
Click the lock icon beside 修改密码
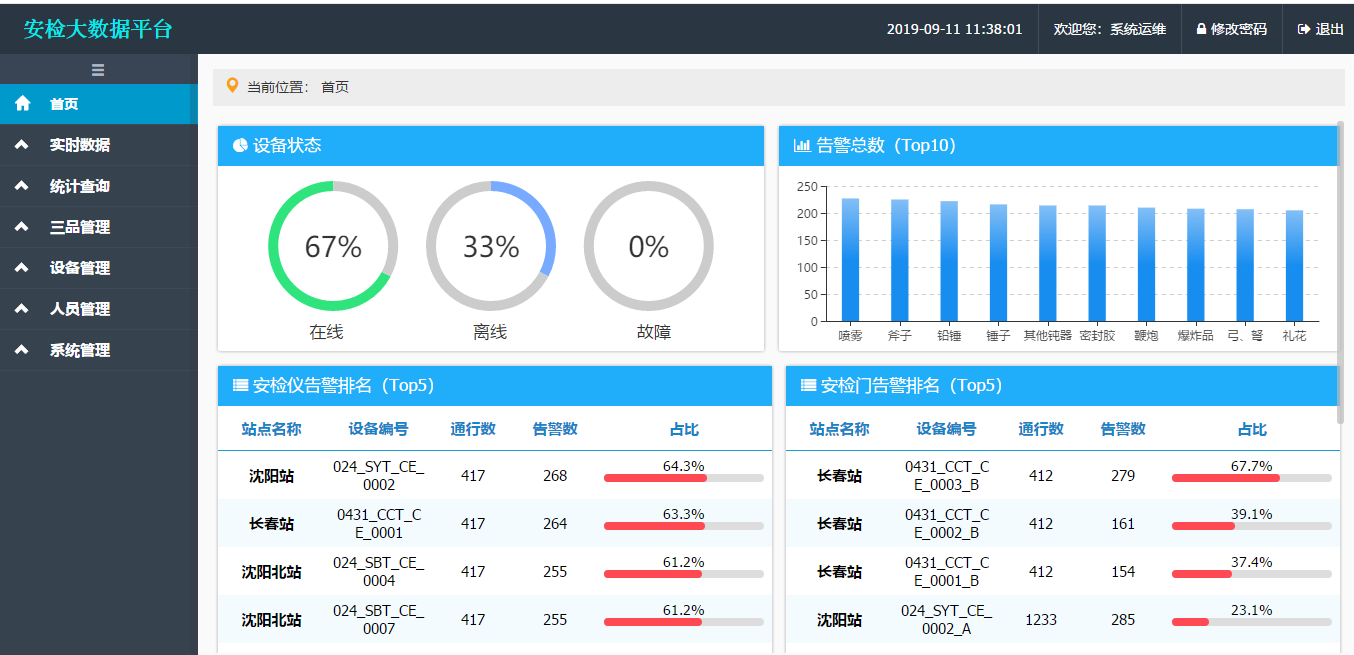click(1201, 30)
